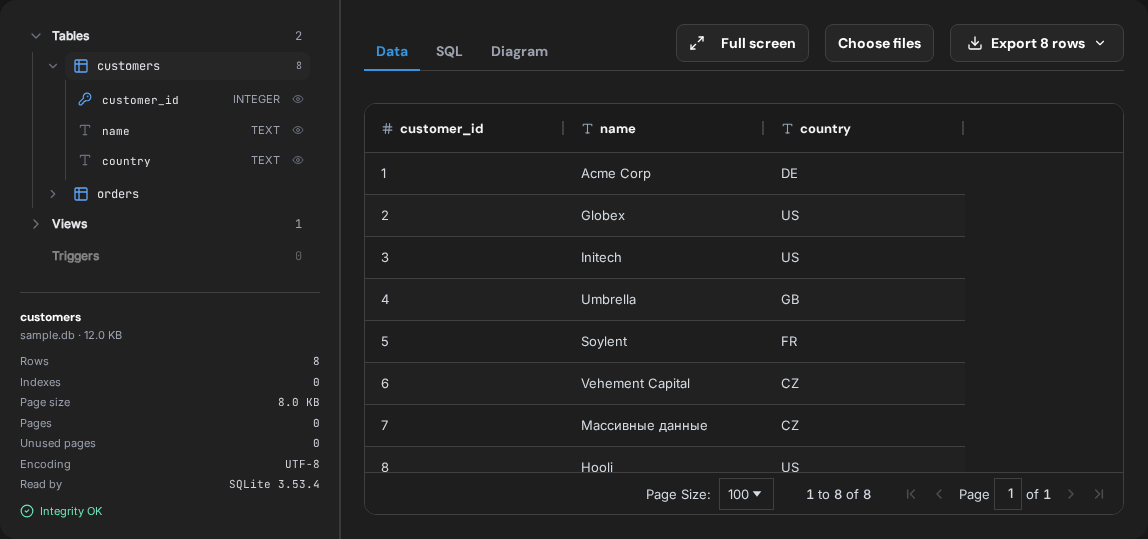This screenshot has width=1148, height=539.
Task: Click the hash icon in customer_id column header
Action: 387,129
